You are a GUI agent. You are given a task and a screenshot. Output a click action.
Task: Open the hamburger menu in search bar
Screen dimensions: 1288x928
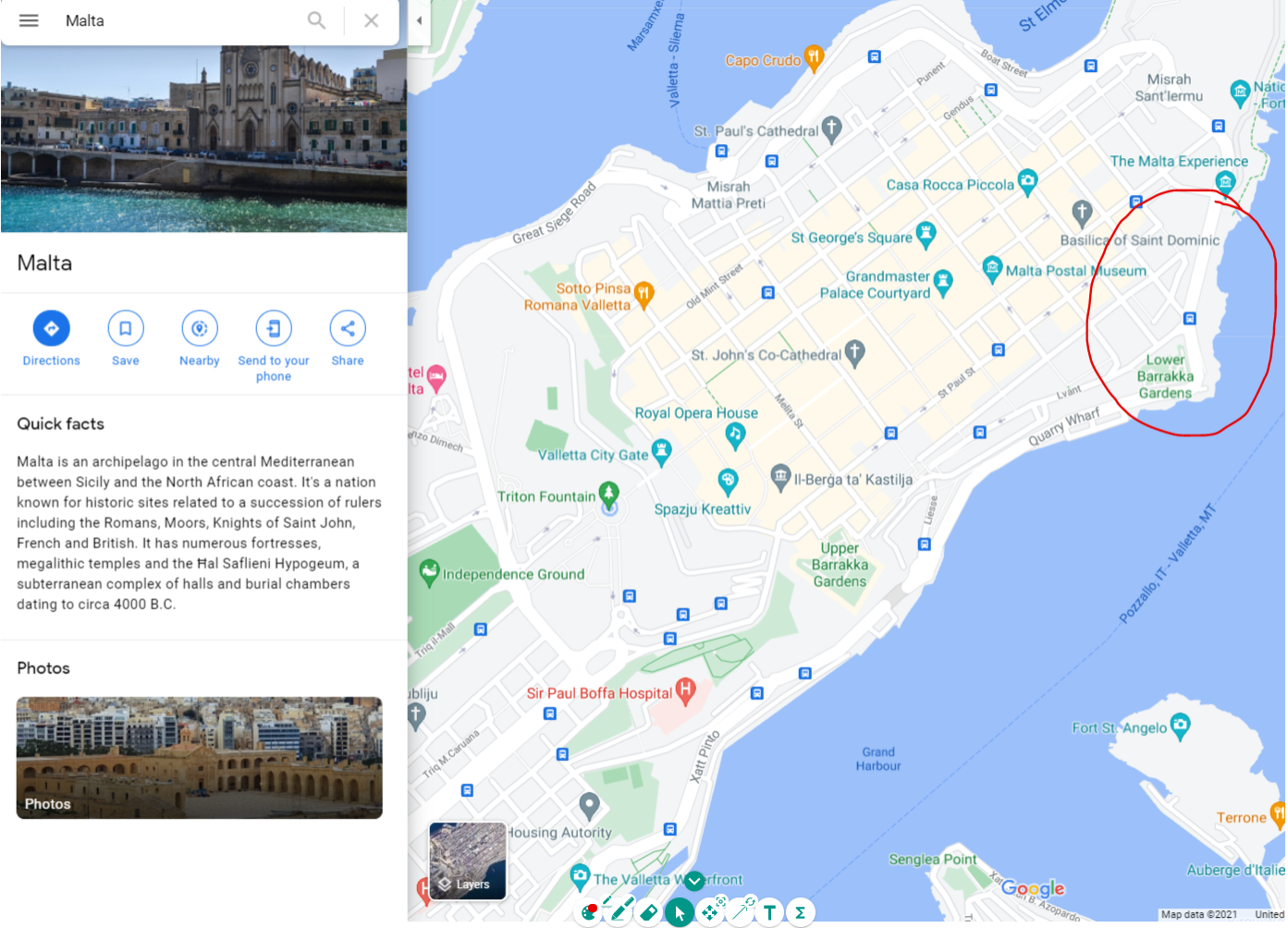point(29,20)
